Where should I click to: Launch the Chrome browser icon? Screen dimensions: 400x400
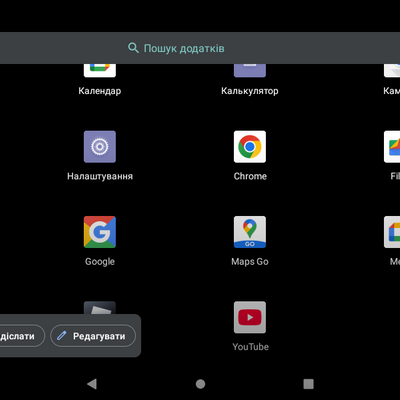coord(250,147)
